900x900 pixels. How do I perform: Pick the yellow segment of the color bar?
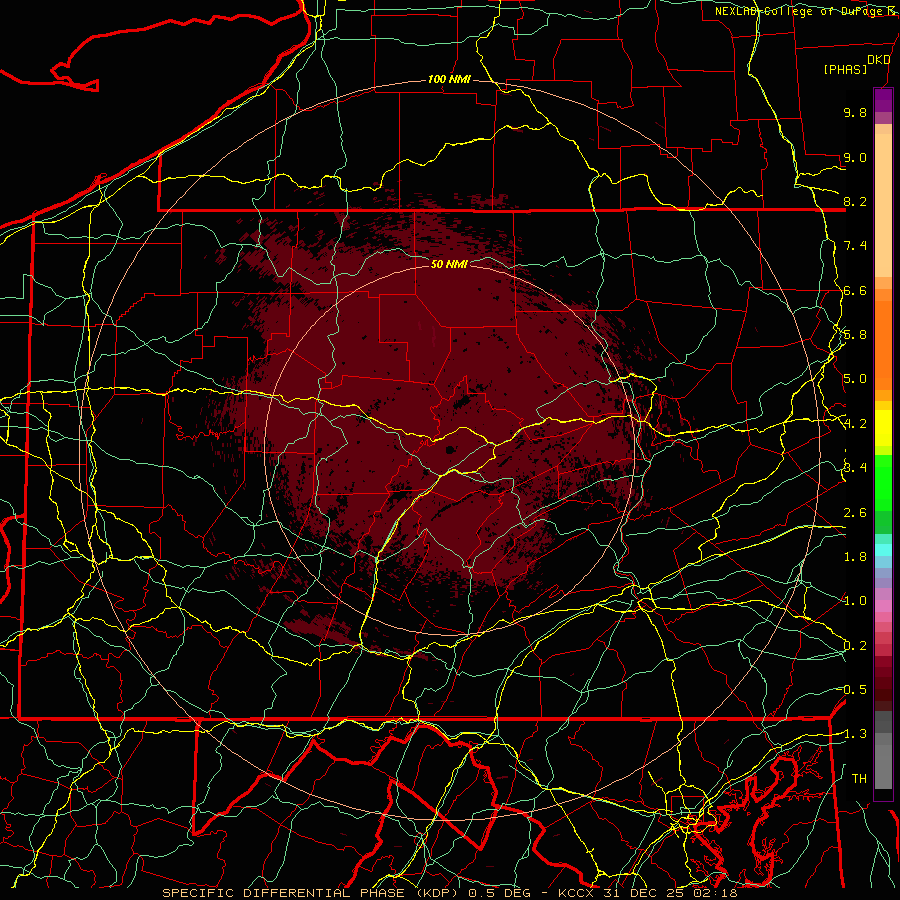883,428
